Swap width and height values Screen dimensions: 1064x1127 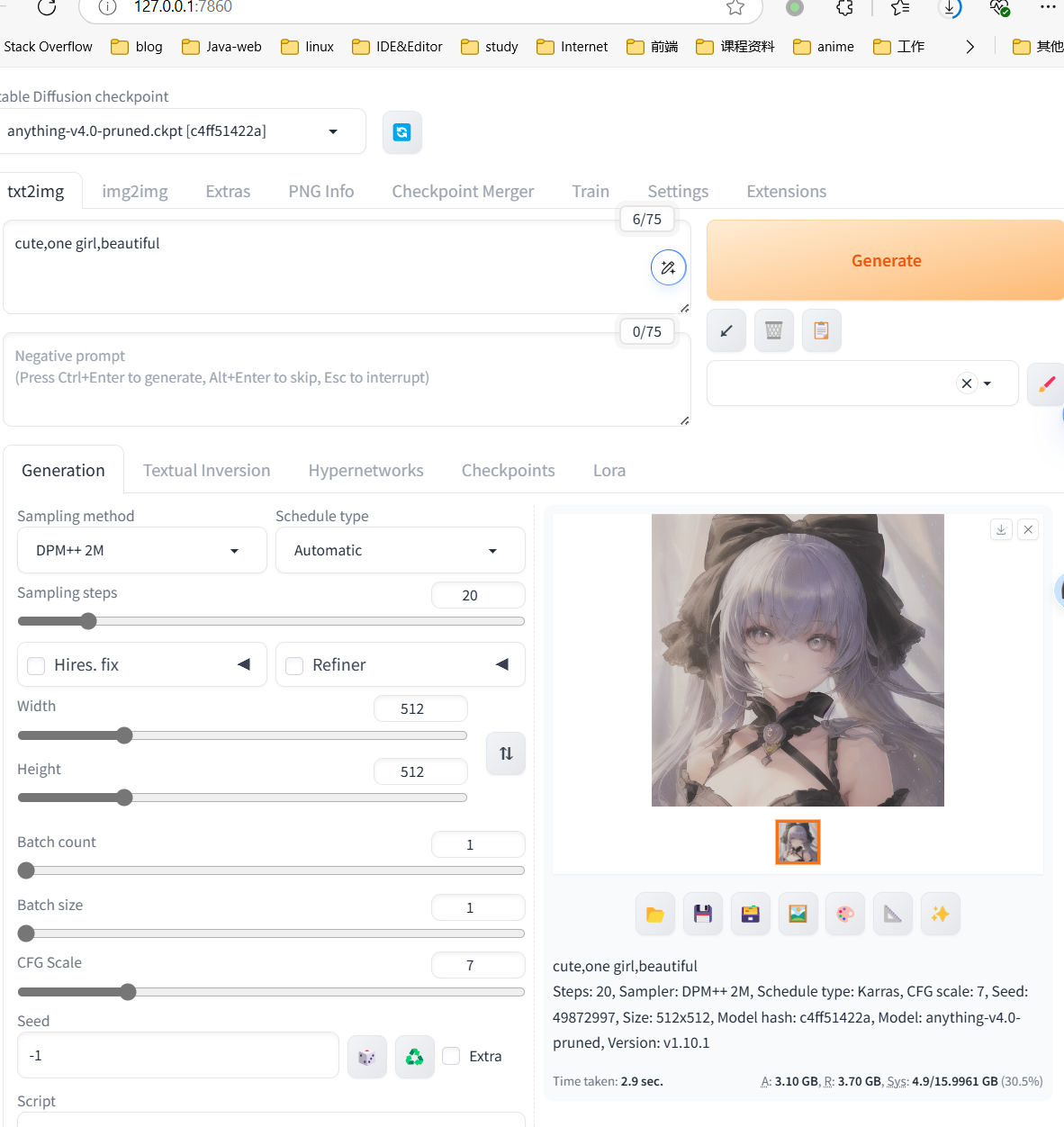(505, 753)
